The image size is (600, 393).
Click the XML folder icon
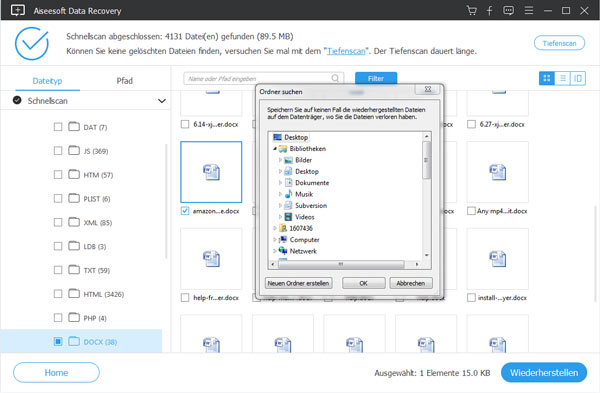point(74,222)
